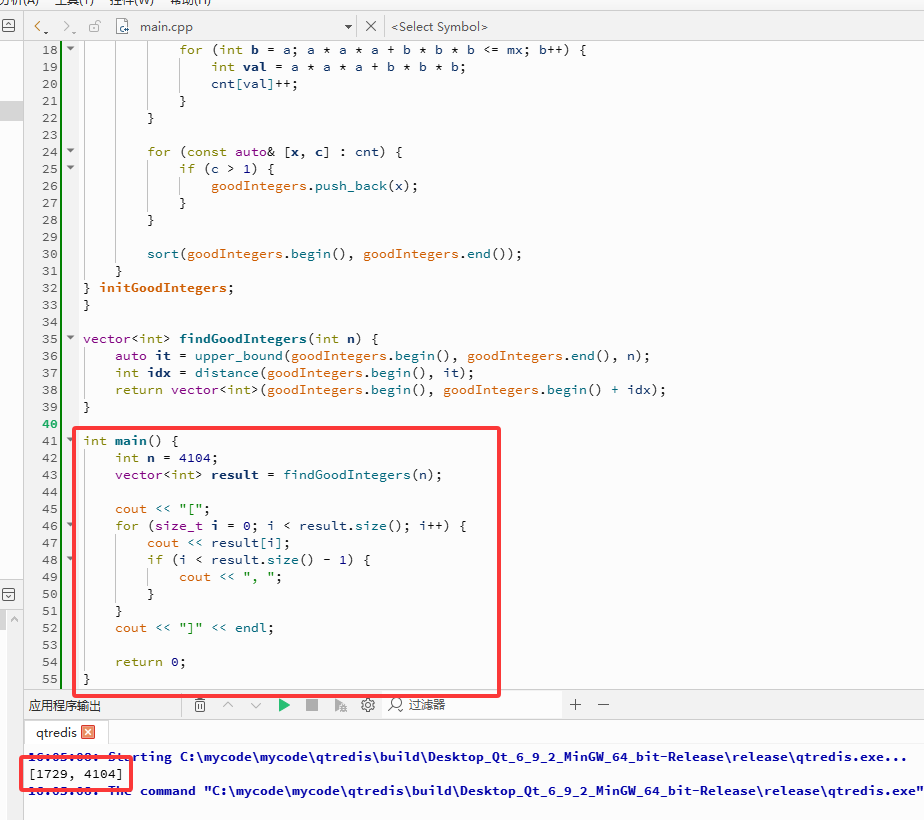Viewport: 924px width, 820px height.
Task: Collapse main function fold at line 41
Action: [71, 439]
